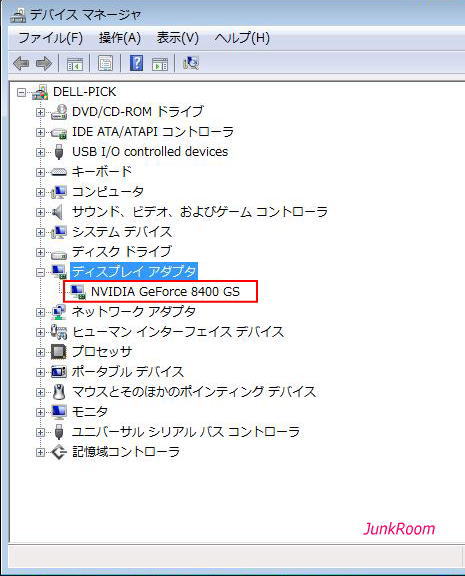Click the blue Help question mark icon
The image size is (465, 576).
[136, 63]
